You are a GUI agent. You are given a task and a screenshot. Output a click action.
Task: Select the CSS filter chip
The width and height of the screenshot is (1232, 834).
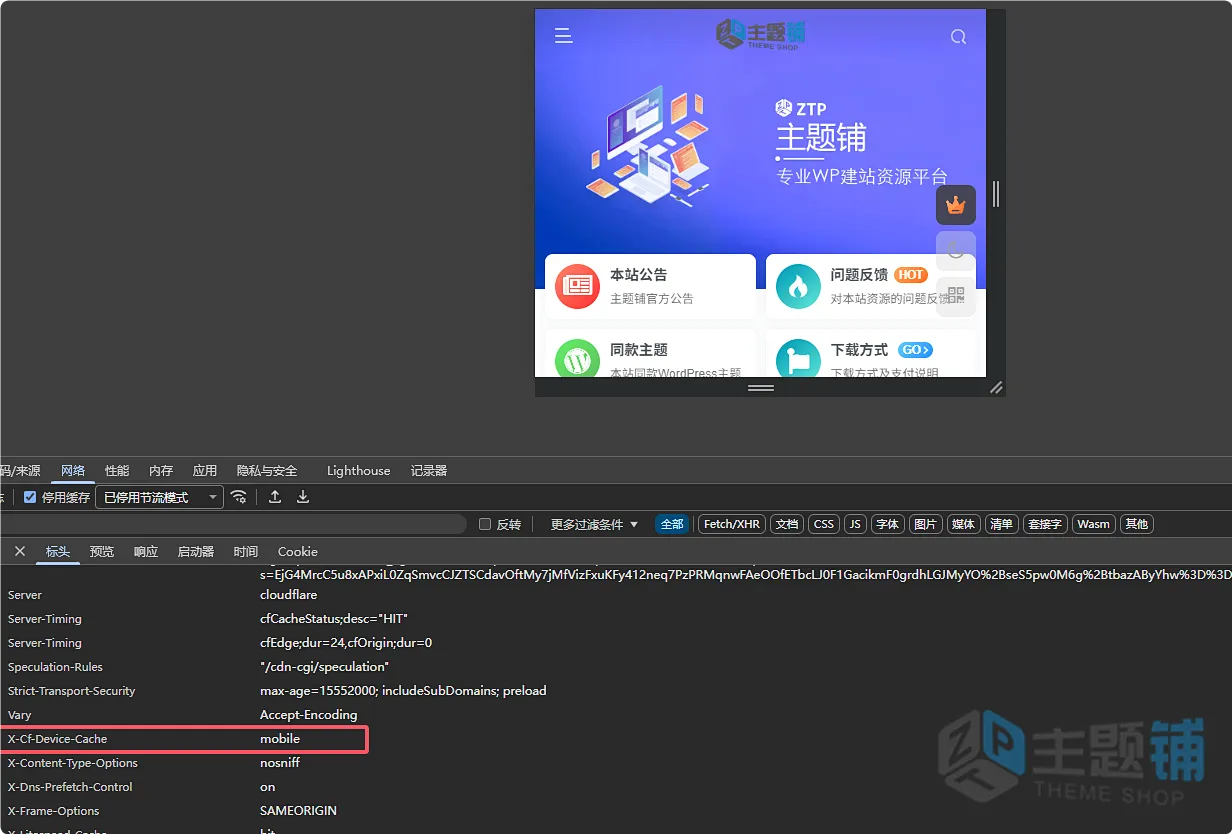click(x=824, y=524)
